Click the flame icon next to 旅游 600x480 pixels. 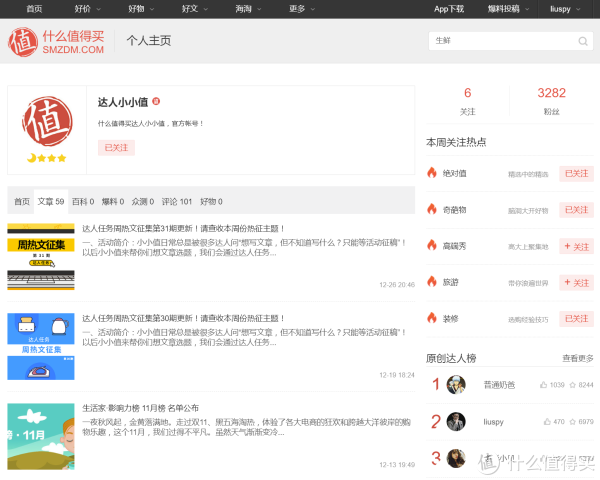click(x=432, y=282)
